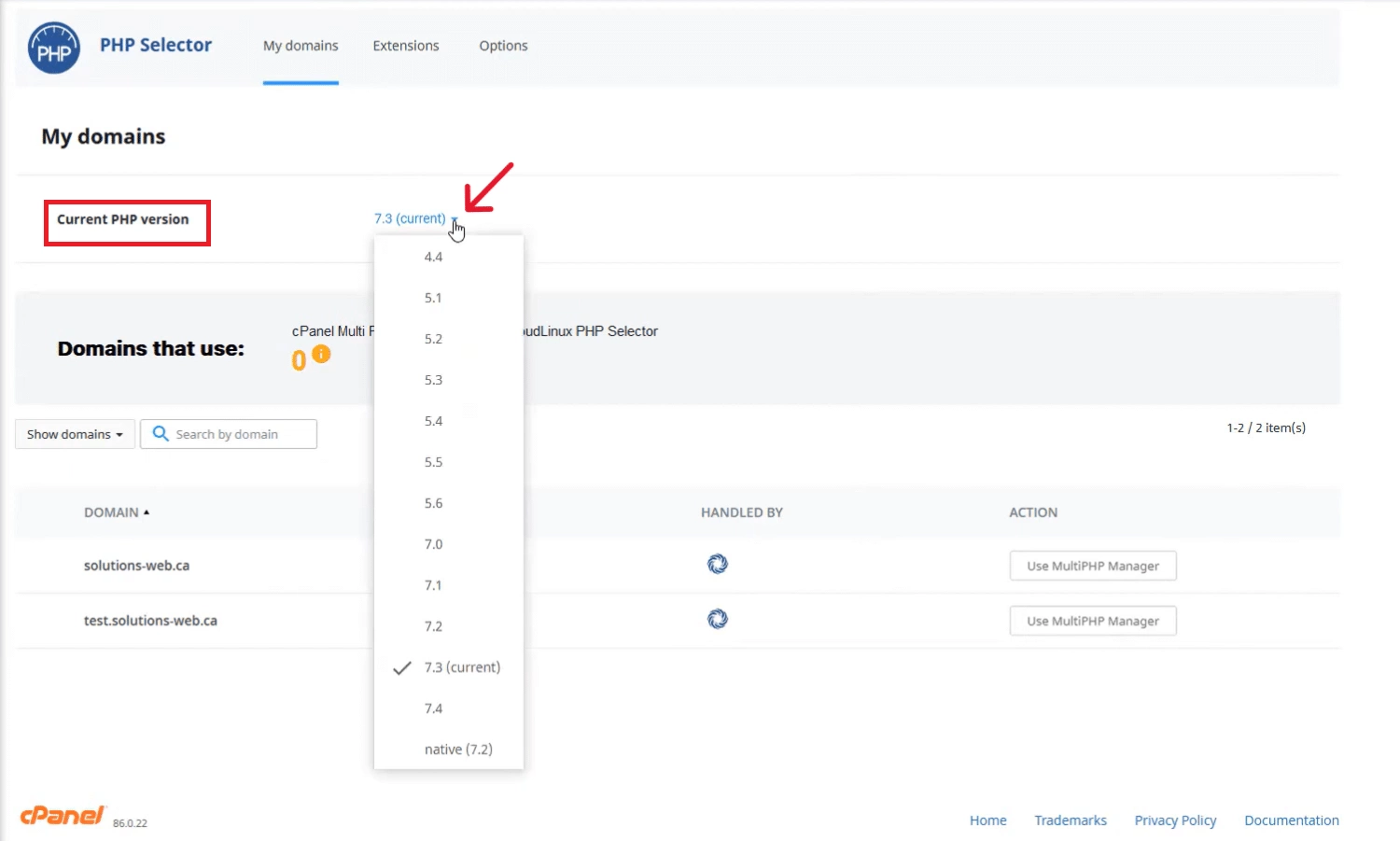Image resolution: width=1400 pixels, height=841 pixels.
Task: Open the Documentation link
Action: 1292,820
